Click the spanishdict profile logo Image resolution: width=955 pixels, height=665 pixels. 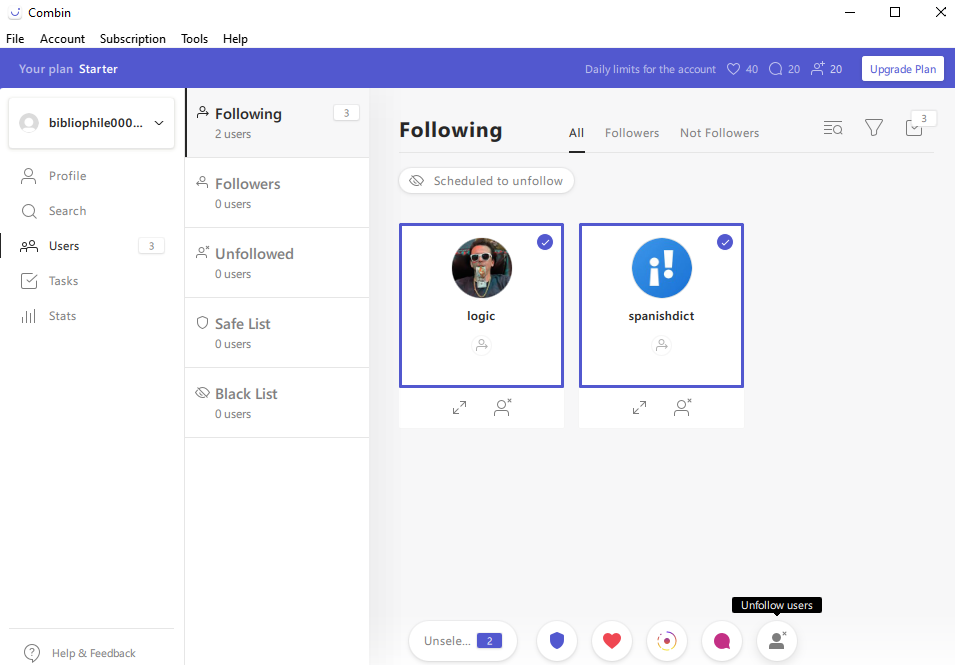(661, 268)
